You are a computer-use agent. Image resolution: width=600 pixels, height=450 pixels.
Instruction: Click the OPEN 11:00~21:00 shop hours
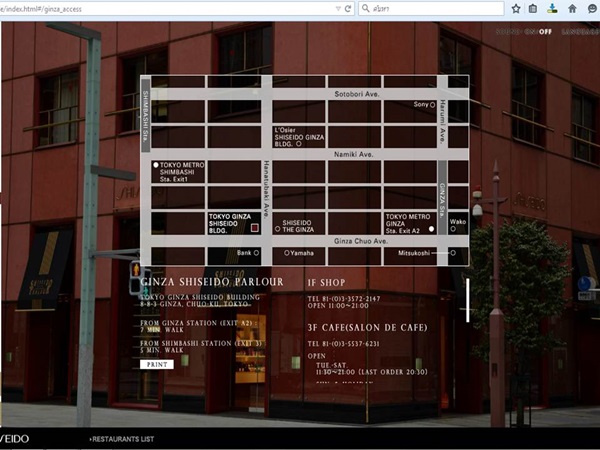coord(338,306)
